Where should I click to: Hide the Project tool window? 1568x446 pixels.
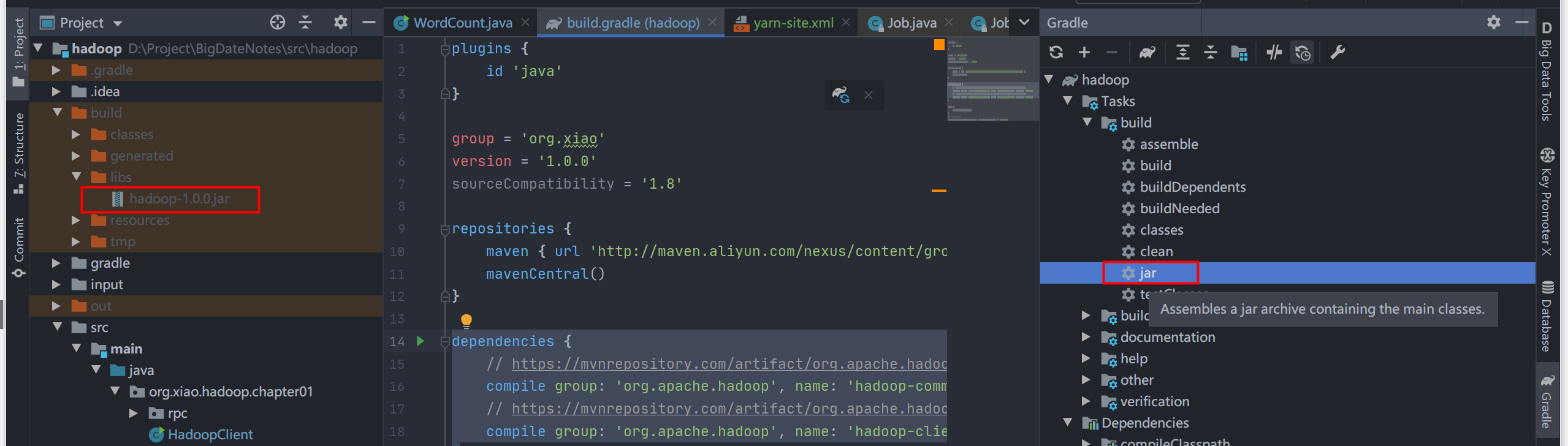point(368,23)
